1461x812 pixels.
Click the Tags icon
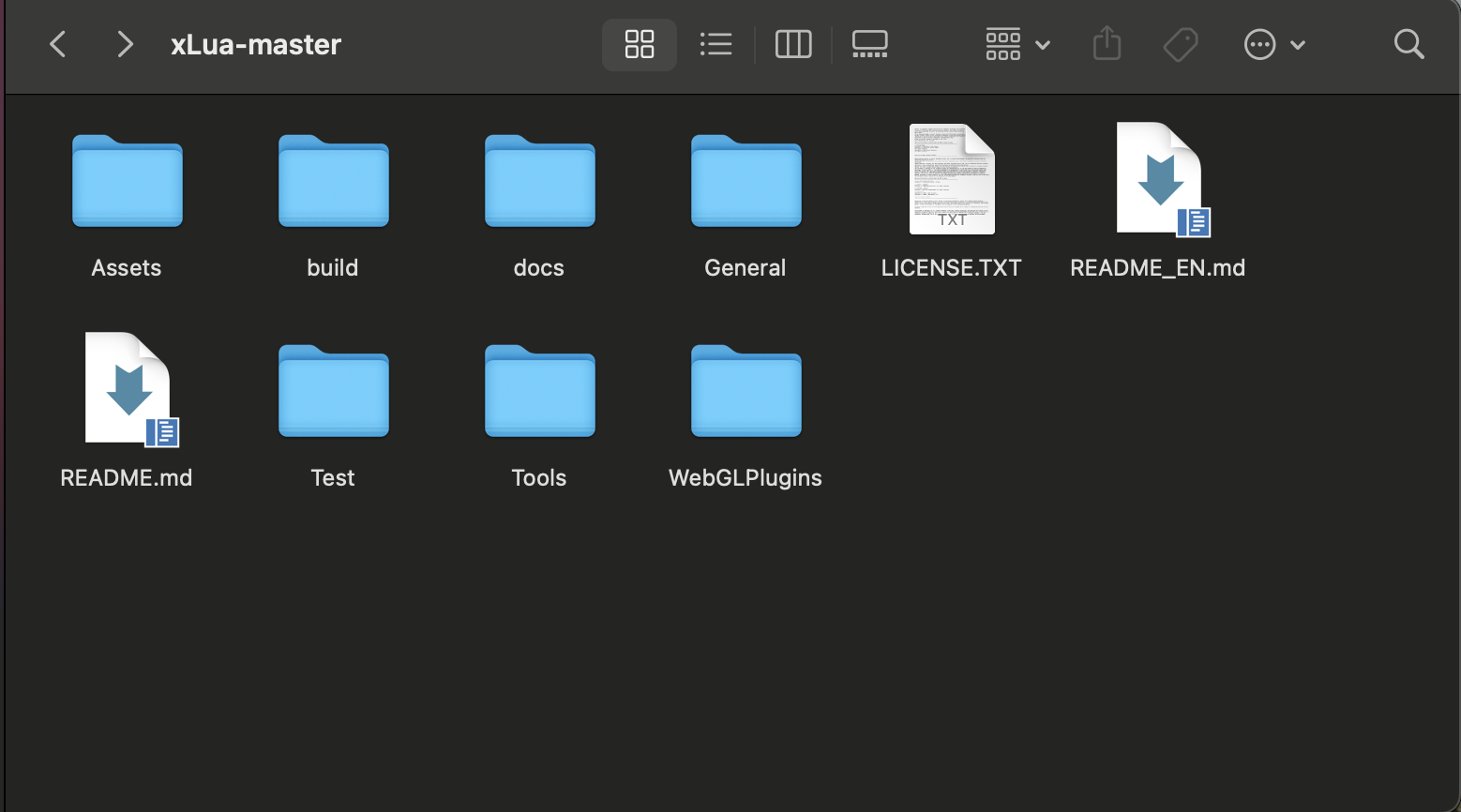(x=1182, y=44)
